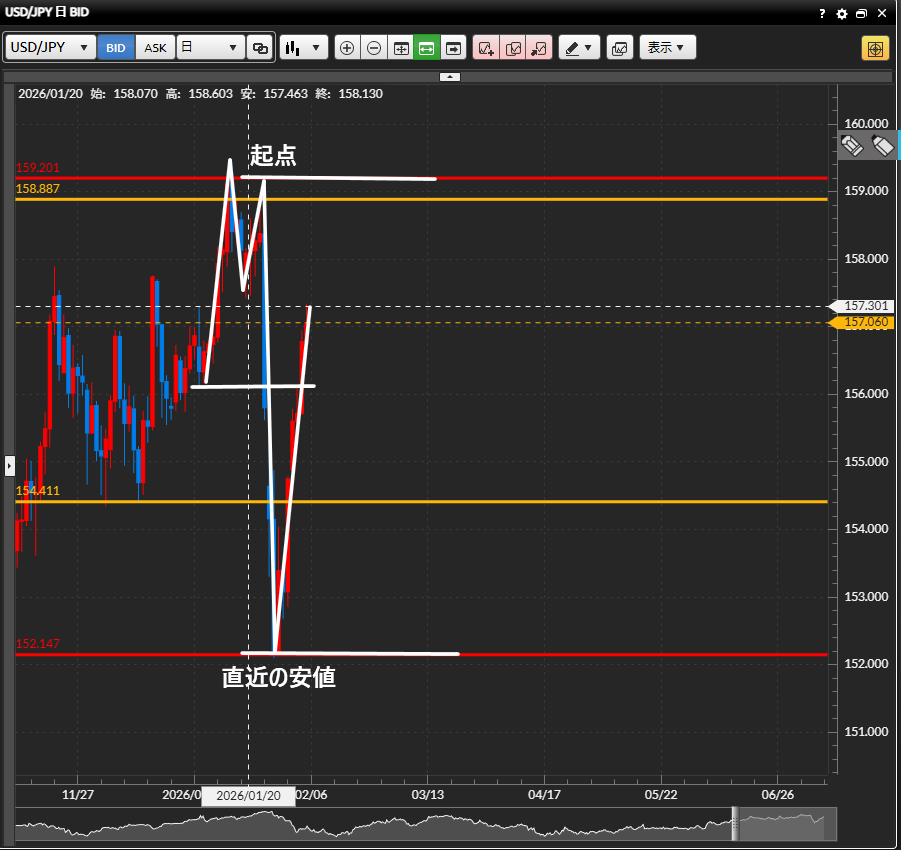Click the zoom out magnifier icon
The height and width of the screenshot is (850, 901).
(374, 48)
